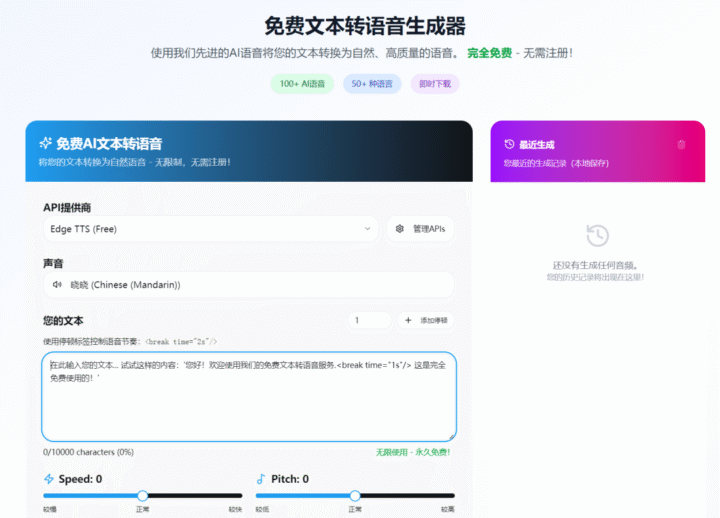720x518 pixels.
Task: Click the trash icon in recent generations header
Action: [681, 144]
